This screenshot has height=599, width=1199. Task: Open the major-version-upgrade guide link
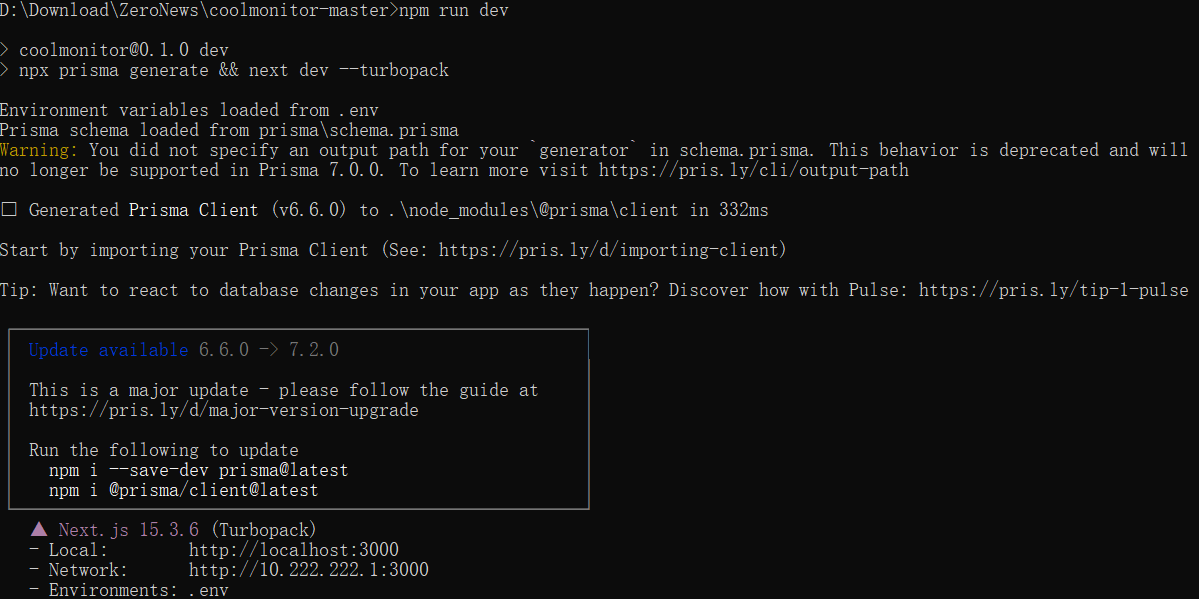point(223,410)
